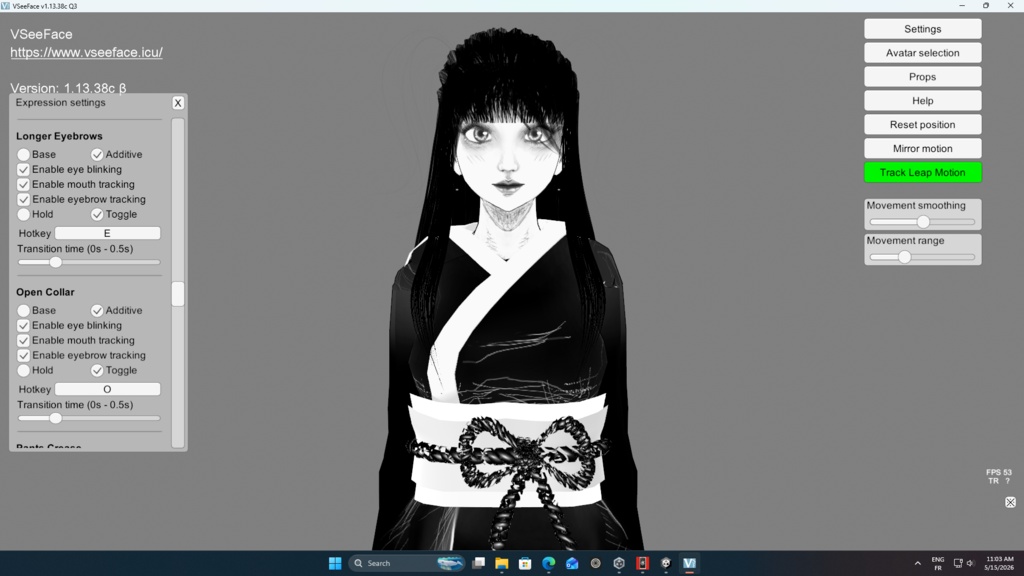
Task: Adjust Longer Eyebrows transition time slider
Action: click(56, 262)
